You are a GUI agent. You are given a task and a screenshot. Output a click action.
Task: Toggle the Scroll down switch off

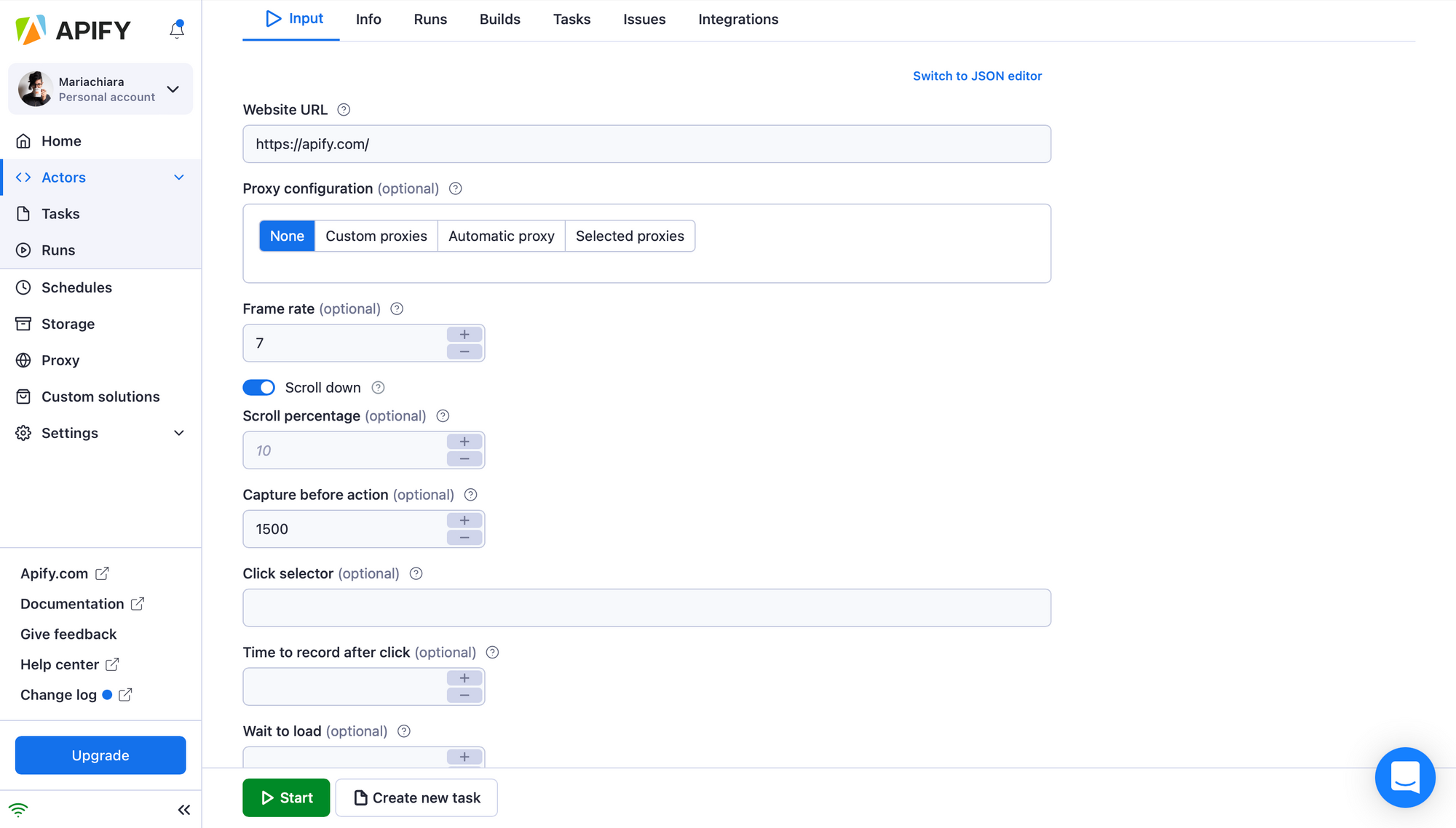coord(258,387)
